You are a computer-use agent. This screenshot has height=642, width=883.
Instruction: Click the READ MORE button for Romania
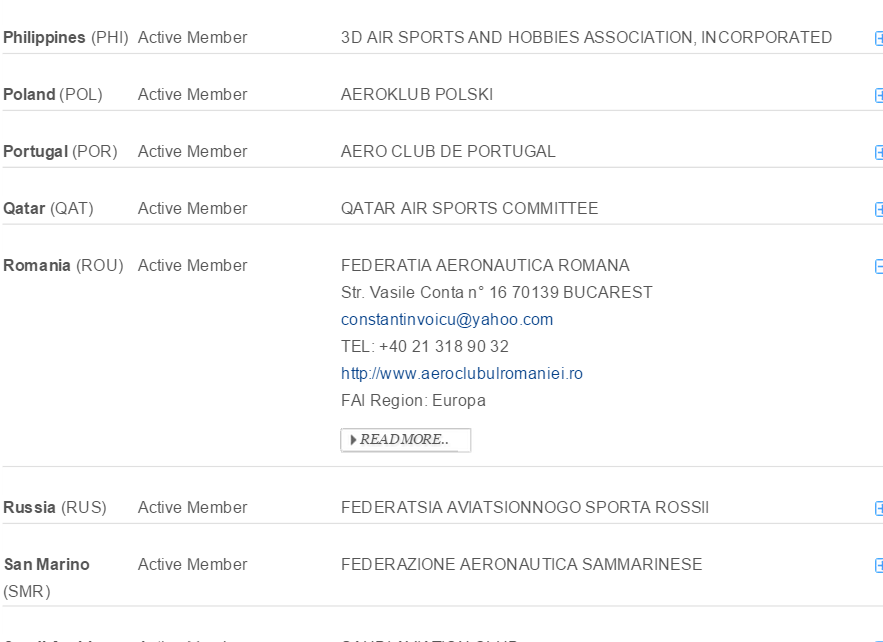[x=405, y=440]
